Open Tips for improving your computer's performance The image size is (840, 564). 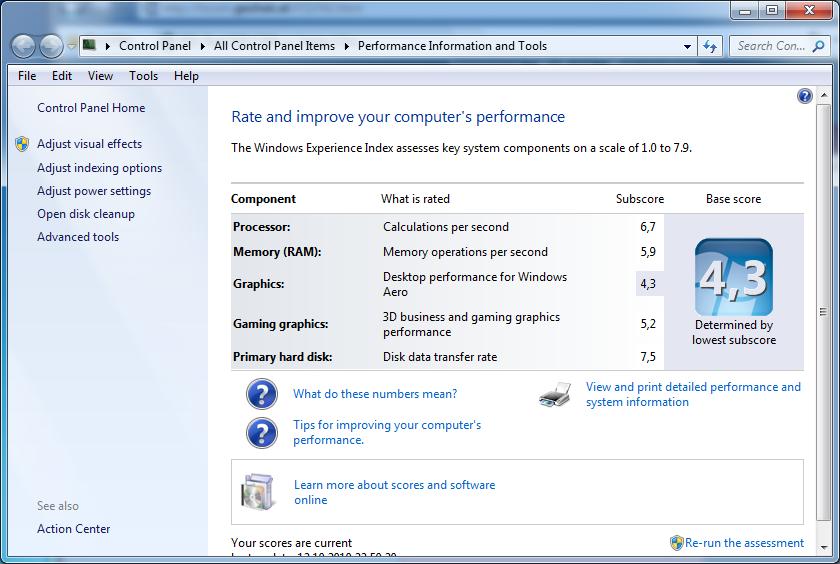coord(387,432)
